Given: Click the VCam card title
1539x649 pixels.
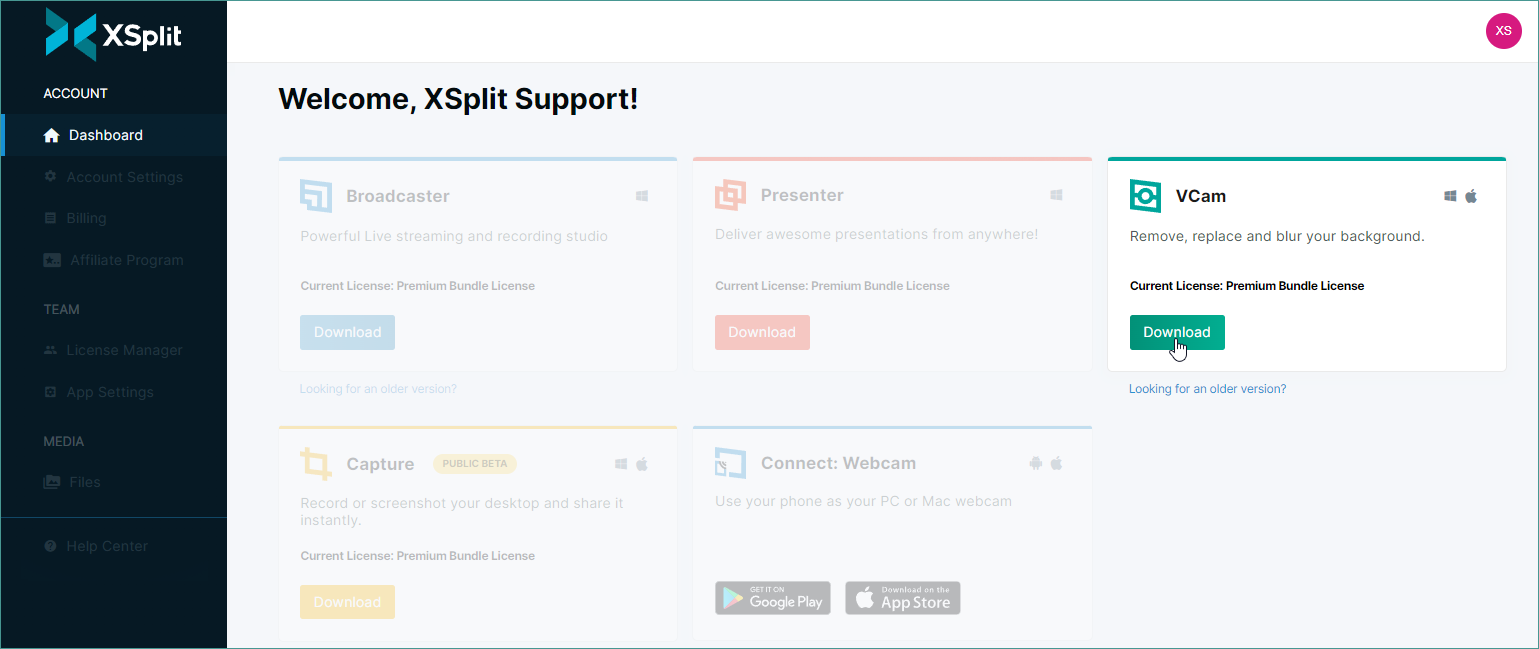Looking at the screenshot, I should (x=1201, y=196).
